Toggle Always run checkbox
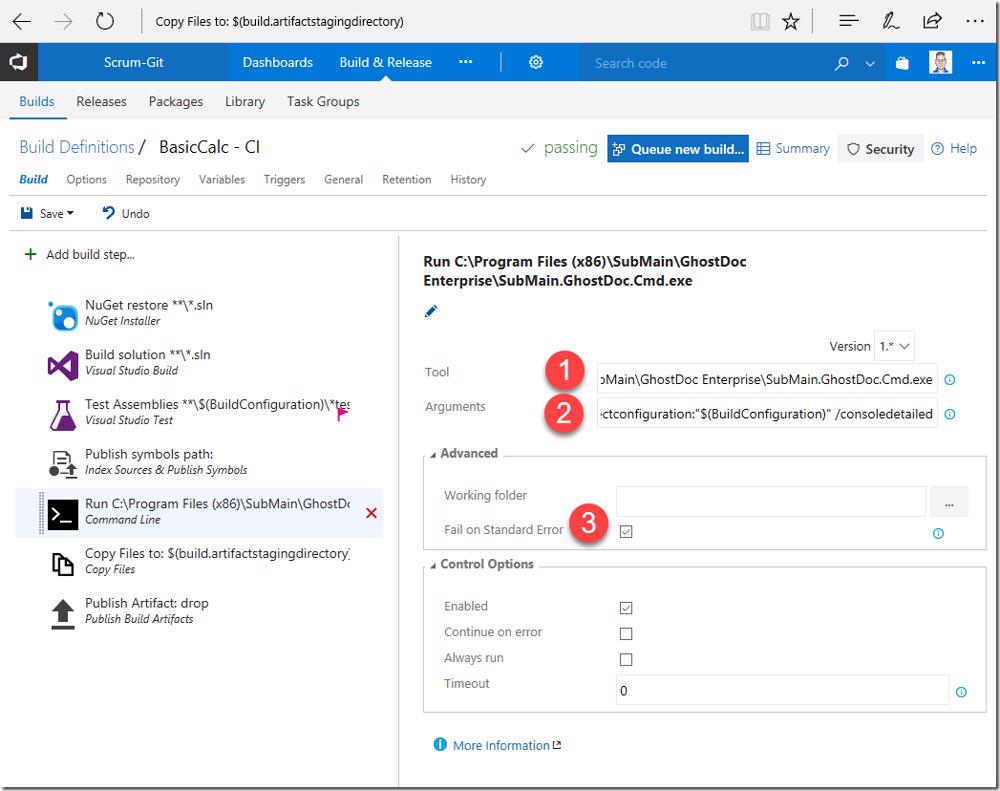The width and height of the screenshot is (1000, 791). (x=626, y=659)
